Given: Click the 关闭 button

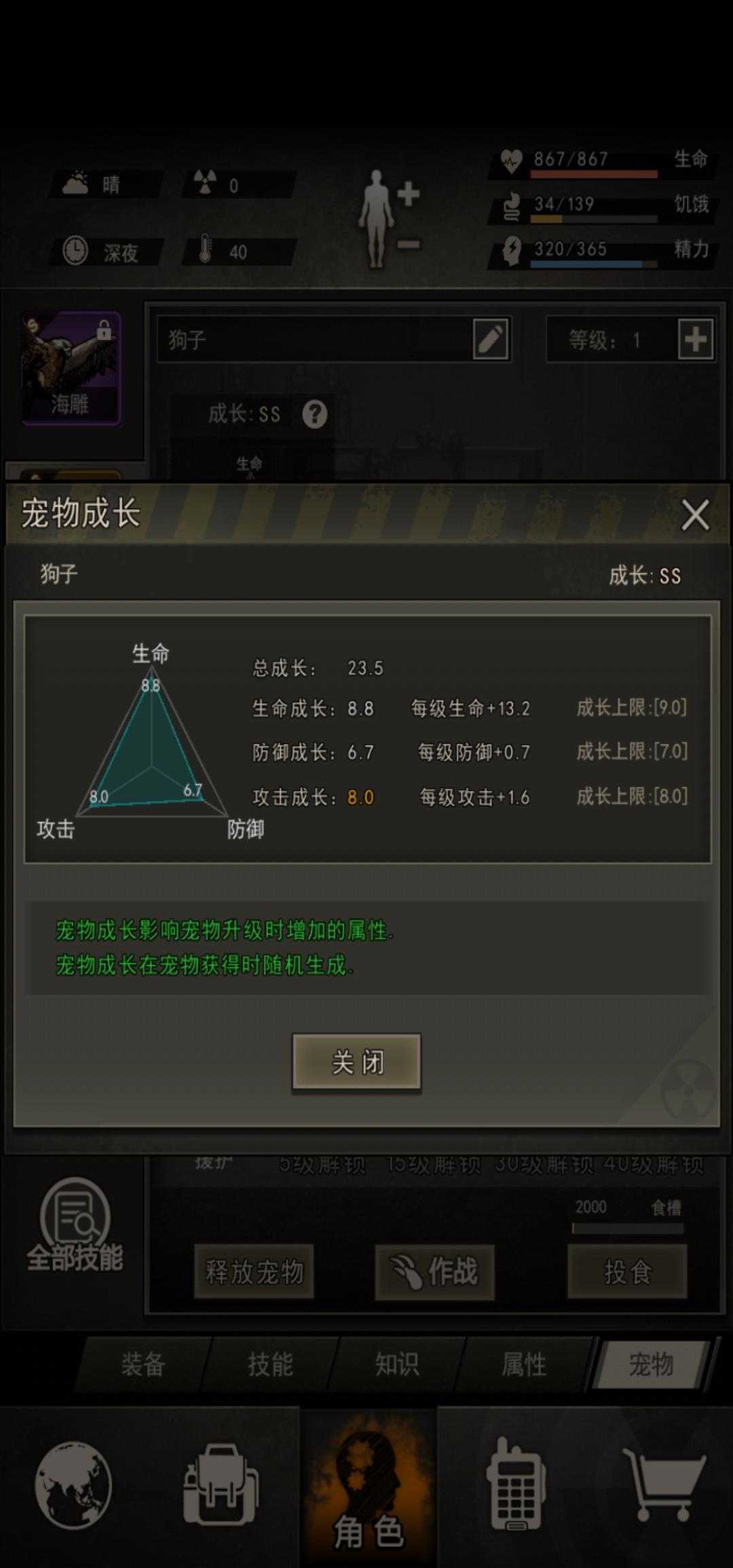Looking at the screenshot, I should click(x=356, y=1062).
